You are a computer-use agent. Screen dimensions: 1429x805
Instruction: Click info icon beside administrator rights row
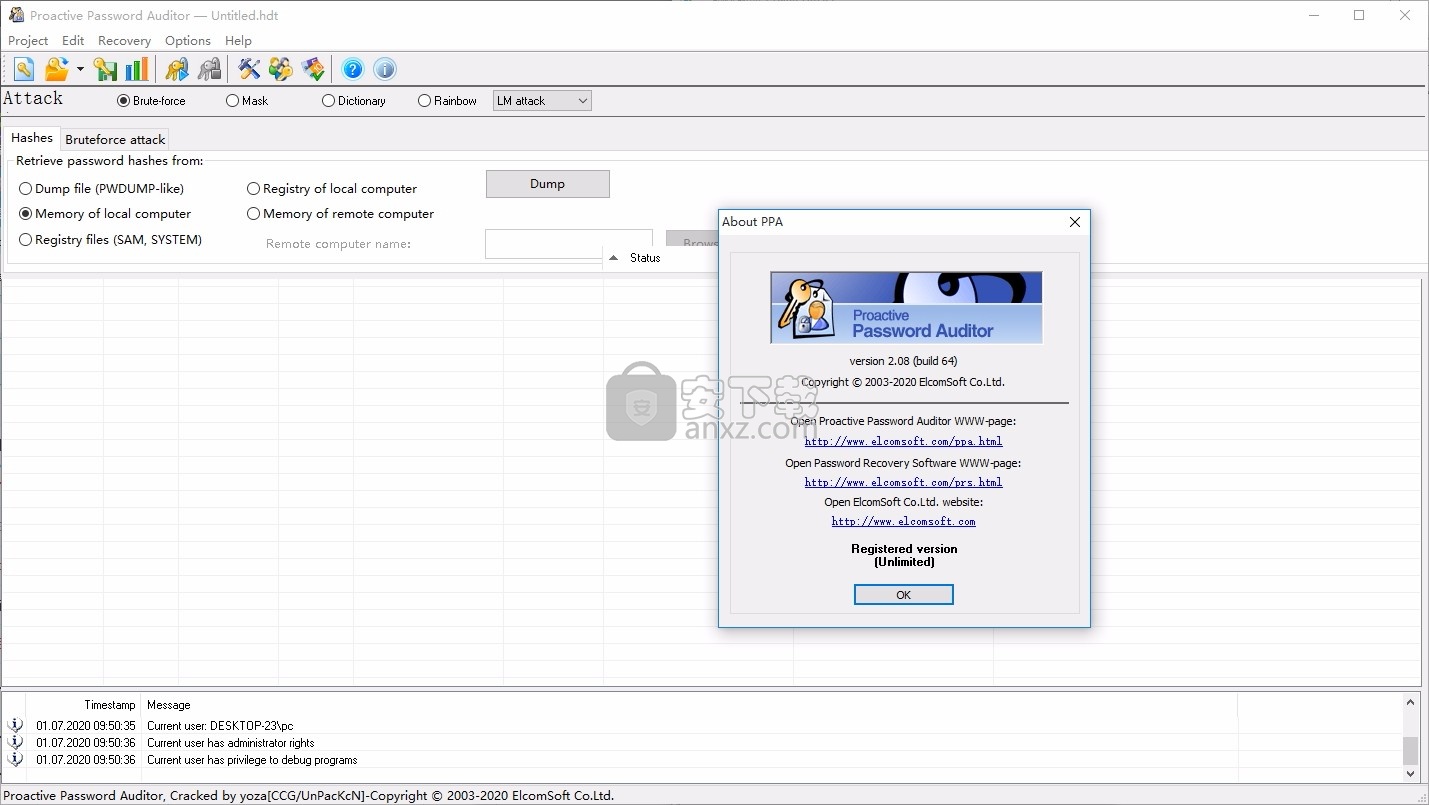15,742
